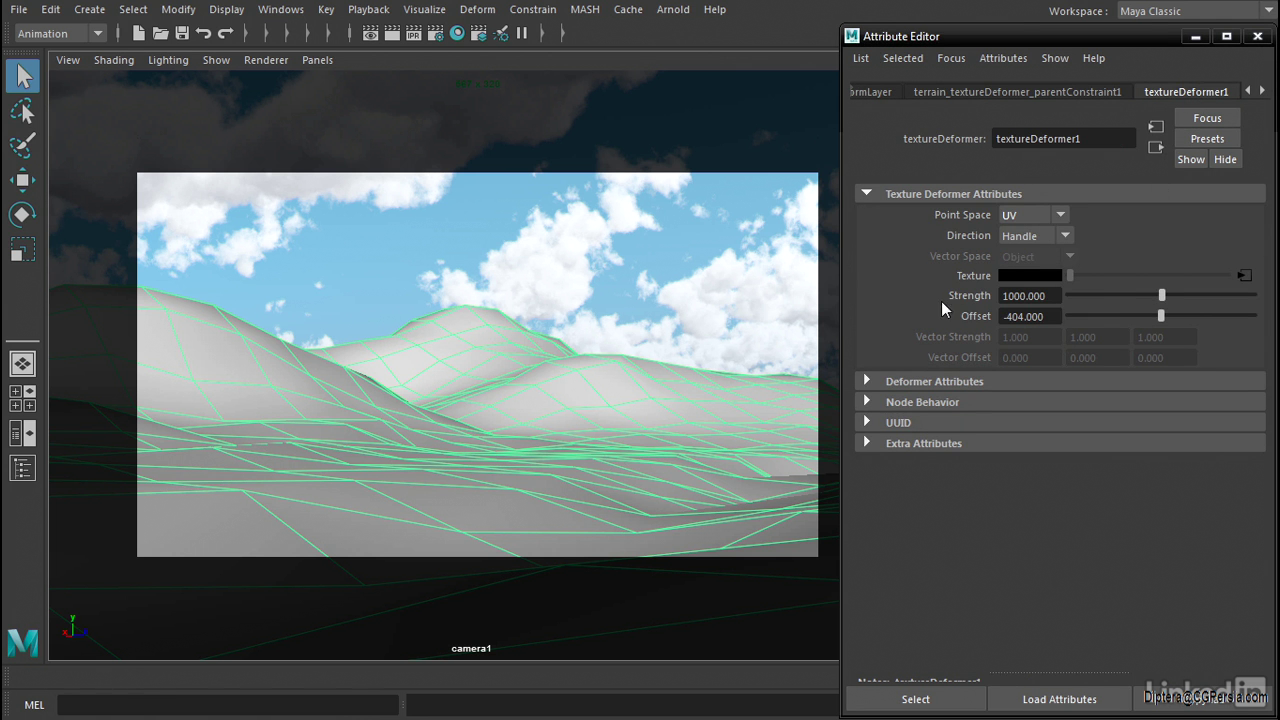
Task: Activate the Scale tool
Action: pyautogui.click(x=23, y=250)
